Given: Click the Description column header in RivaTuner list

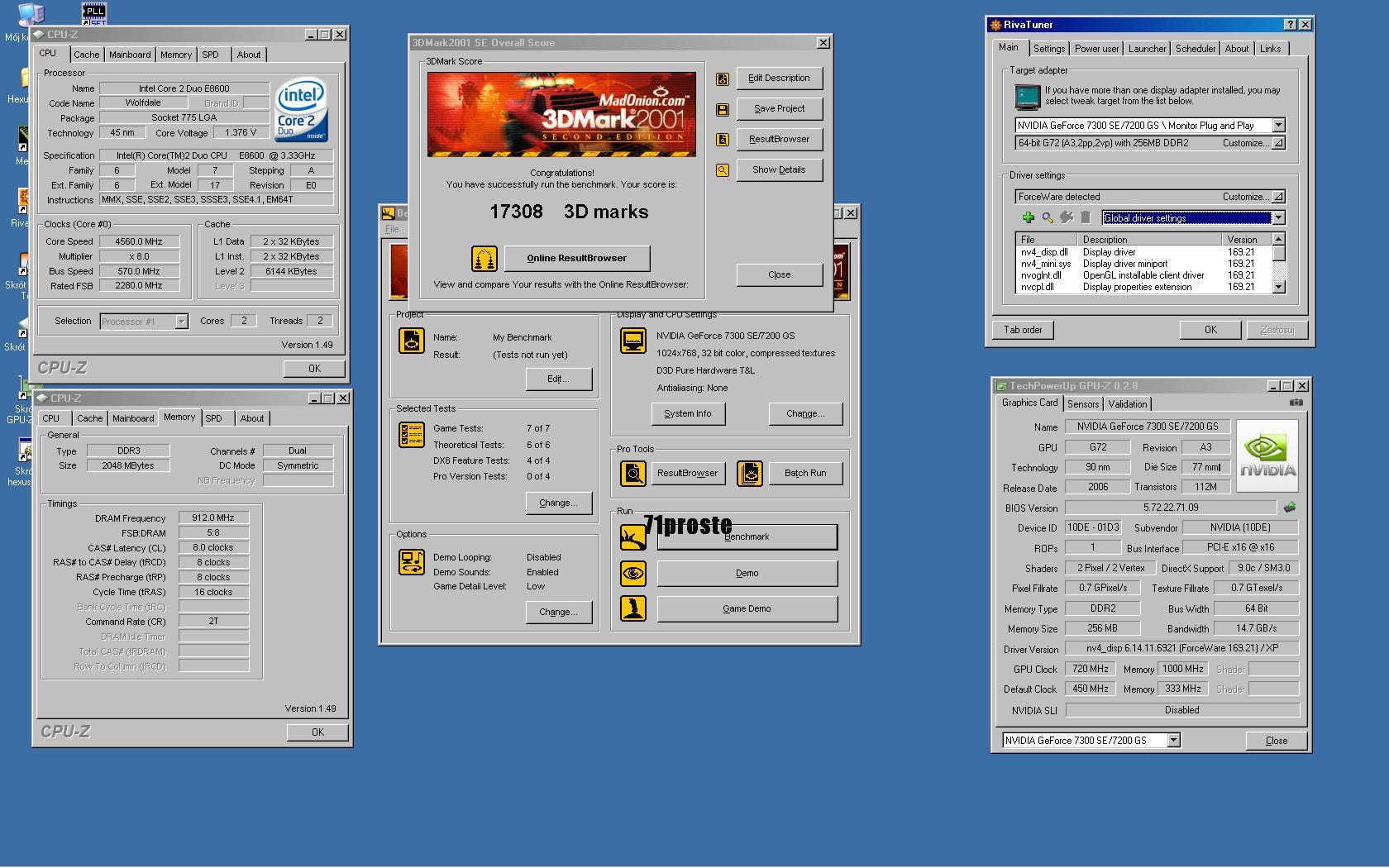Looking at the screenshot, I should pos(1150,240).
